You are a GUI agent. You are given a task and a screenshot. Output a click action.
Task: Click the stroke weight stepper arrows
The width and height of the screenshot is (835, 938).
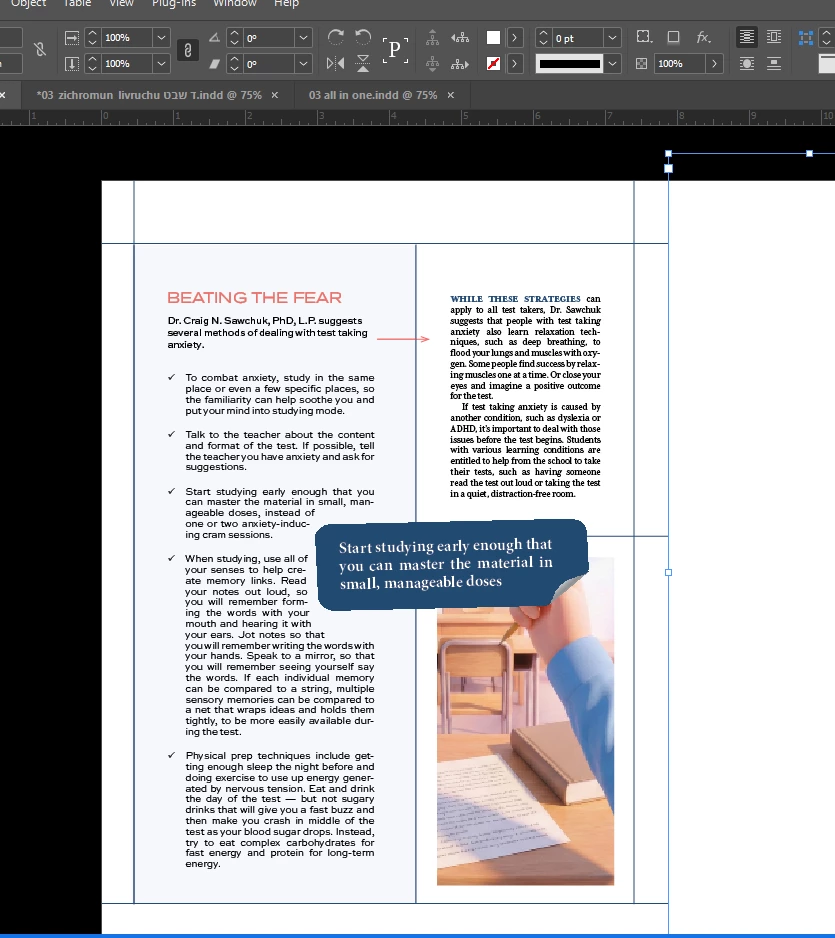543,38
